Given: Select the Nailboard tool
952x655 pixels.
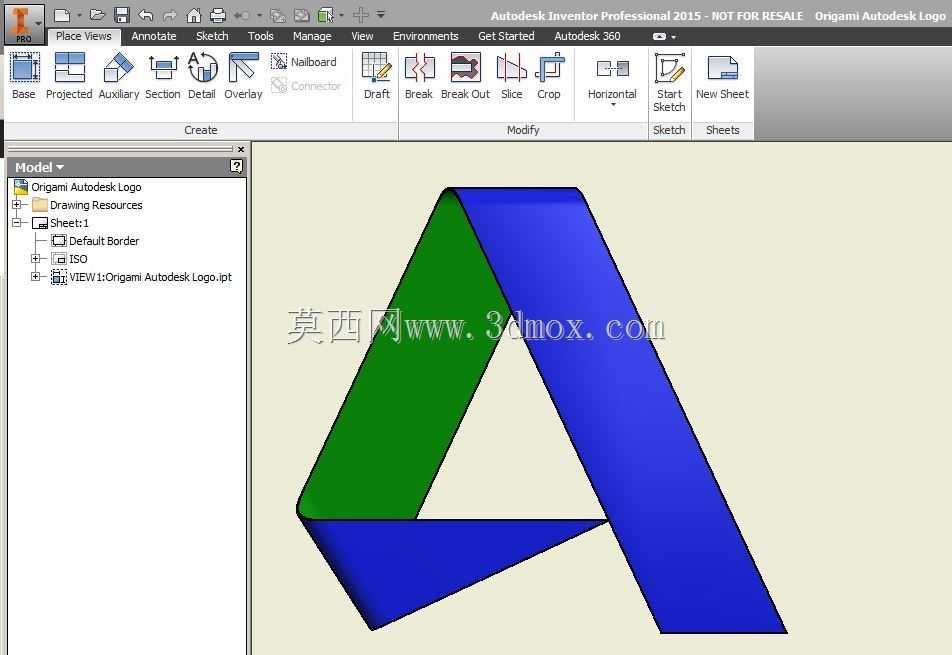Looking at the screenshot, I should [304, 62].
